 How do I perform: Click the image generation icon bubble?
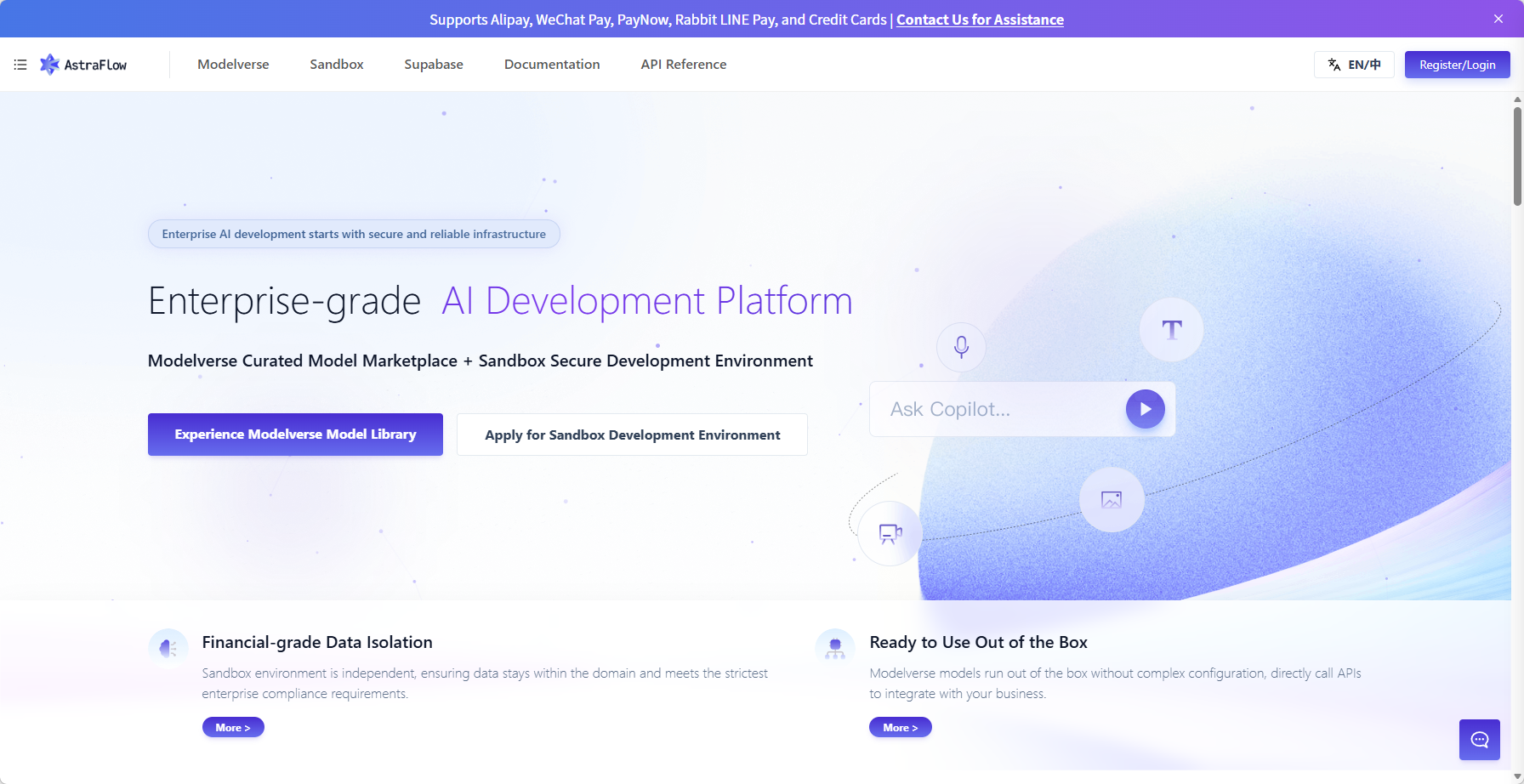pyautogui.click(x=1112, y=499)
